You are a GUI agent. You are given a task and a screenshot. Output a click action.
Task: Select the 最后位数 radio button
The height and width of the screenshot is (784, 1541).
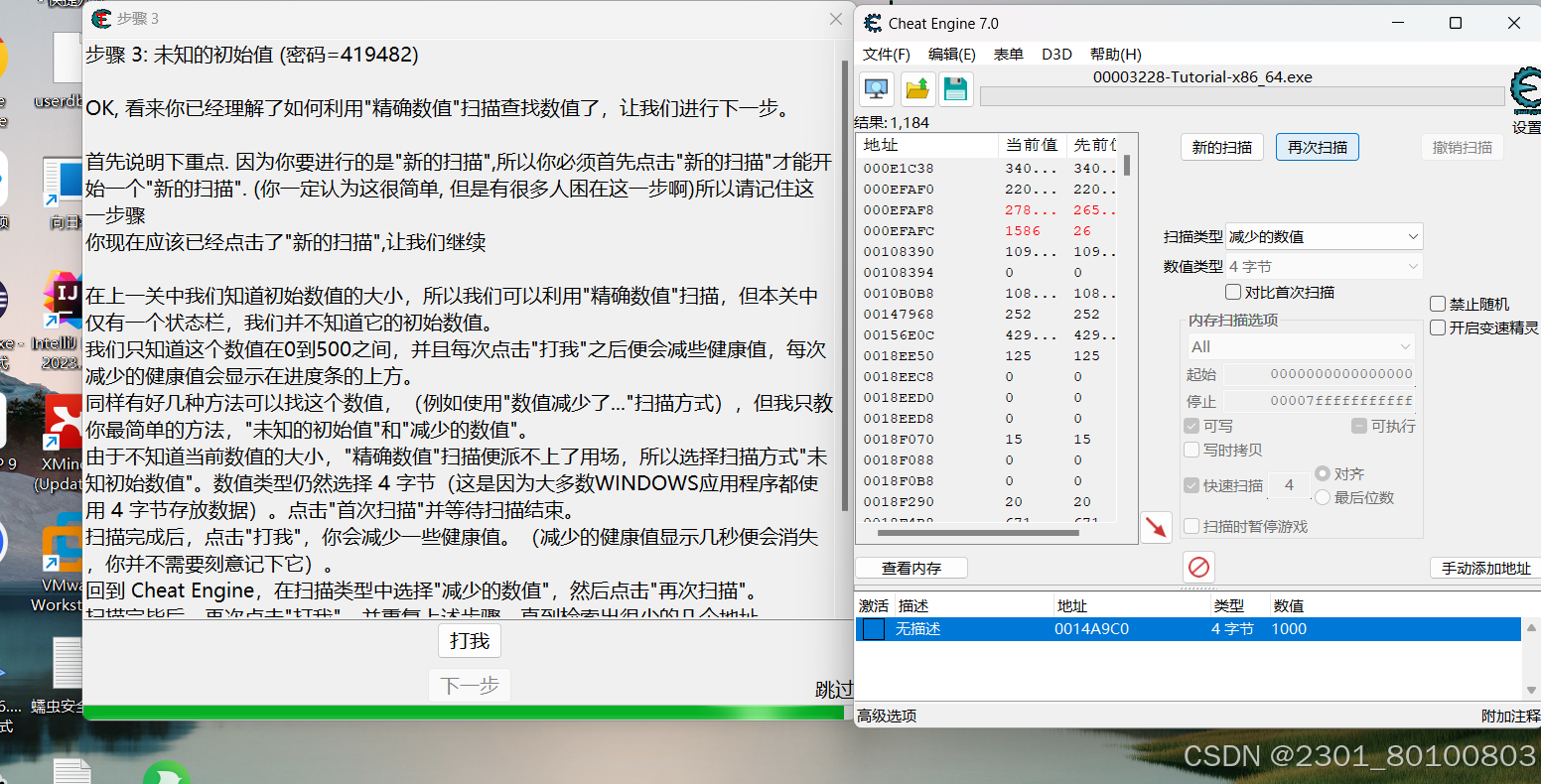click(1323, 497)
